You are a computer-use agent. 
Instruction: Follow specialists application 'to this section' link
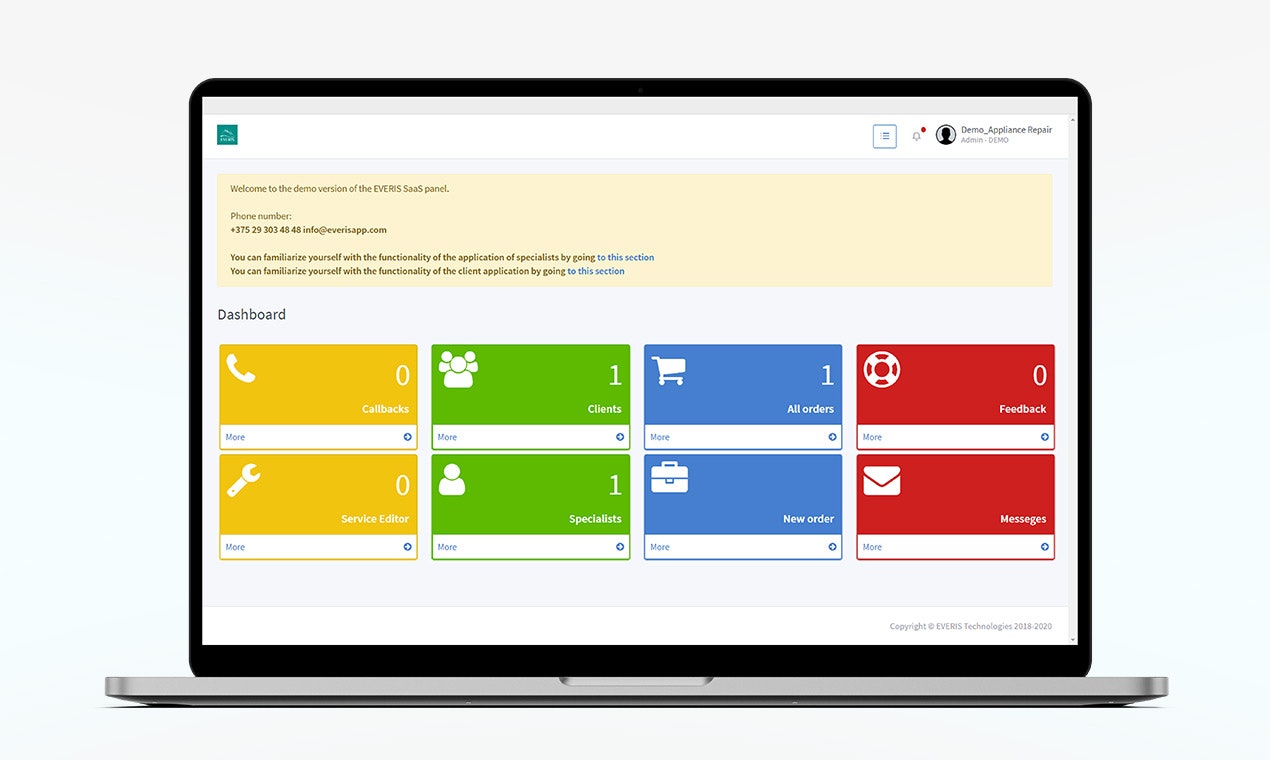(x=626, y=257)
